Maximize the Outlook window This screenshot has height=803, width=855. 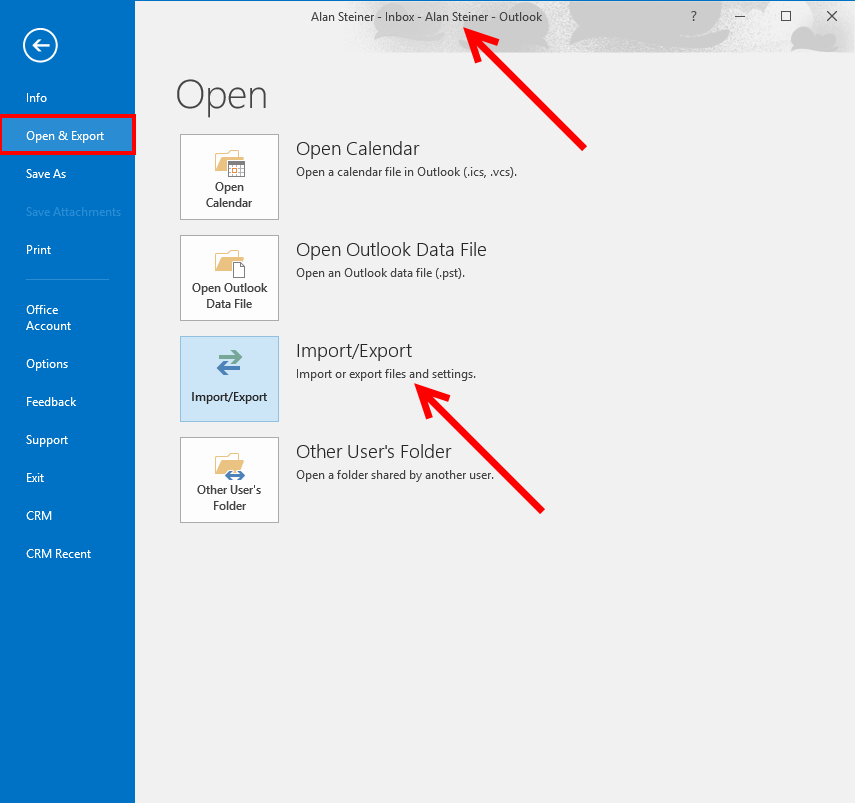pos(786,16)
